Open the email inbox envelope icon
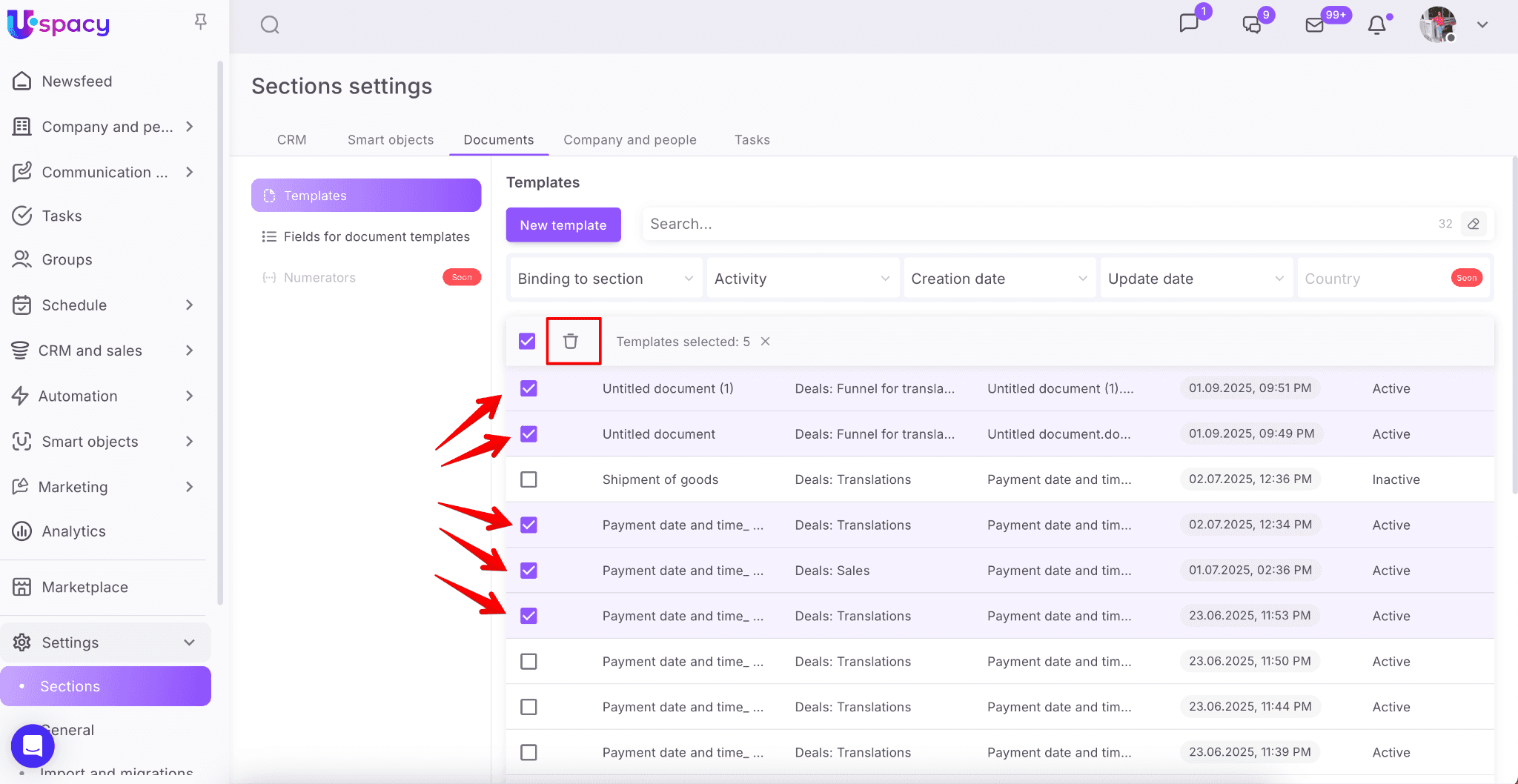1518x784 pixels. pyautogui.click(x=1314, y=25)
